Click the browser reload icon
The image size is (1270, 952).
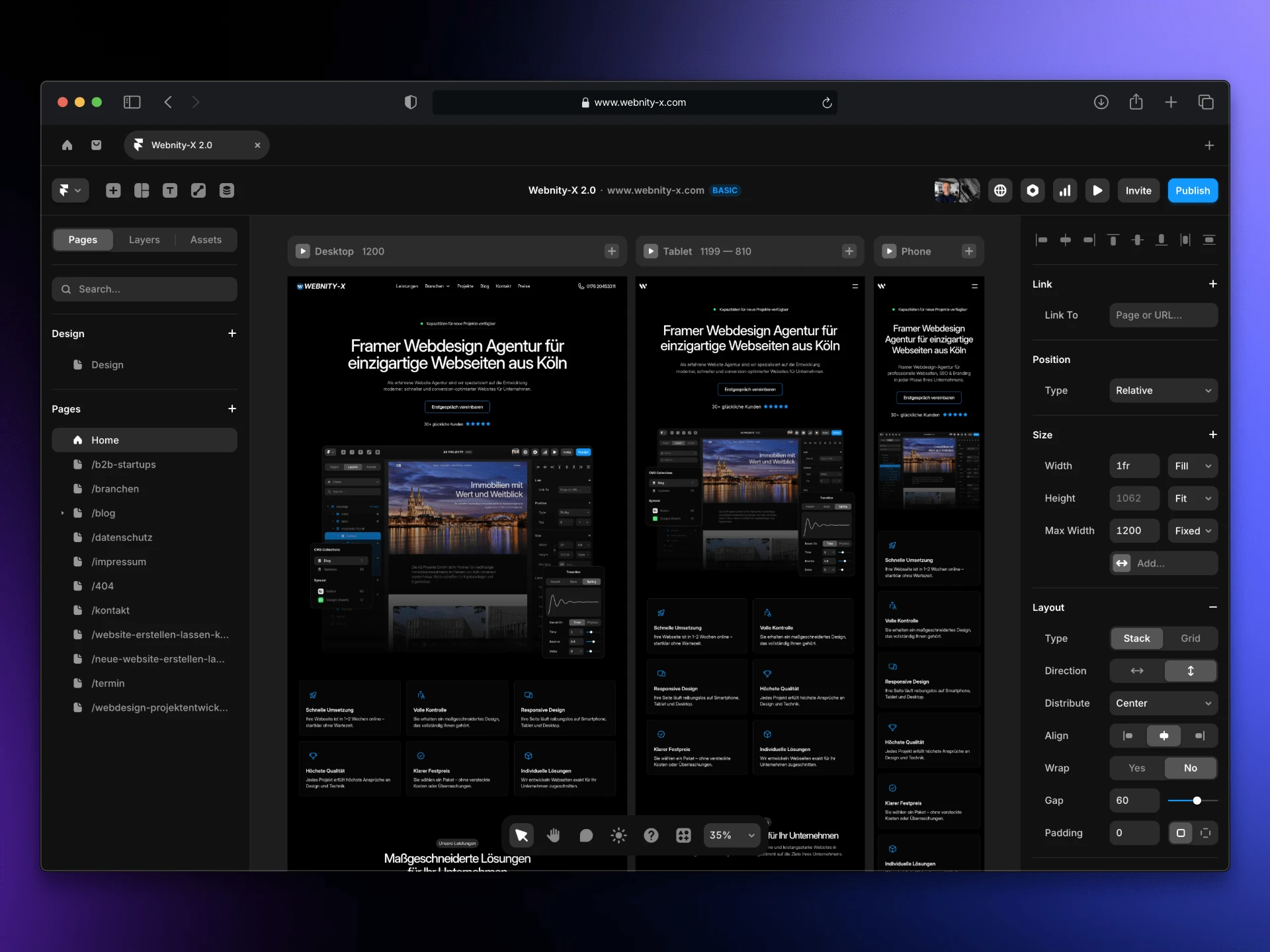tap(827, 102)
